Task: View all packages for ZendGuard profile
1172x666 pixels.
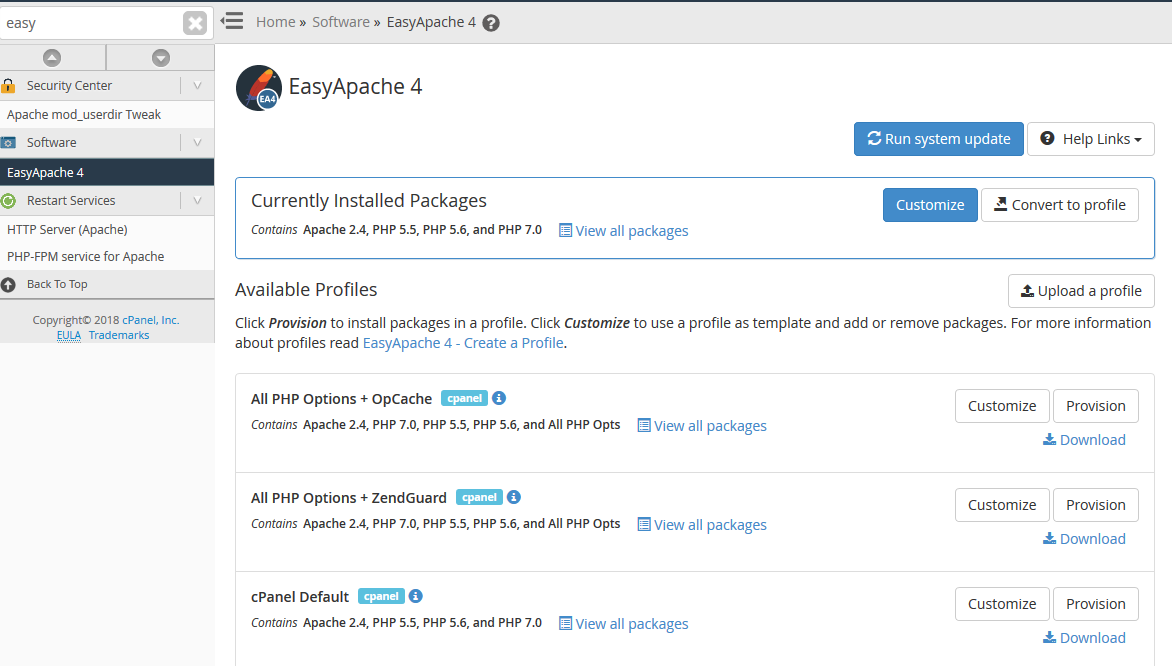Action: coord(702,525)
